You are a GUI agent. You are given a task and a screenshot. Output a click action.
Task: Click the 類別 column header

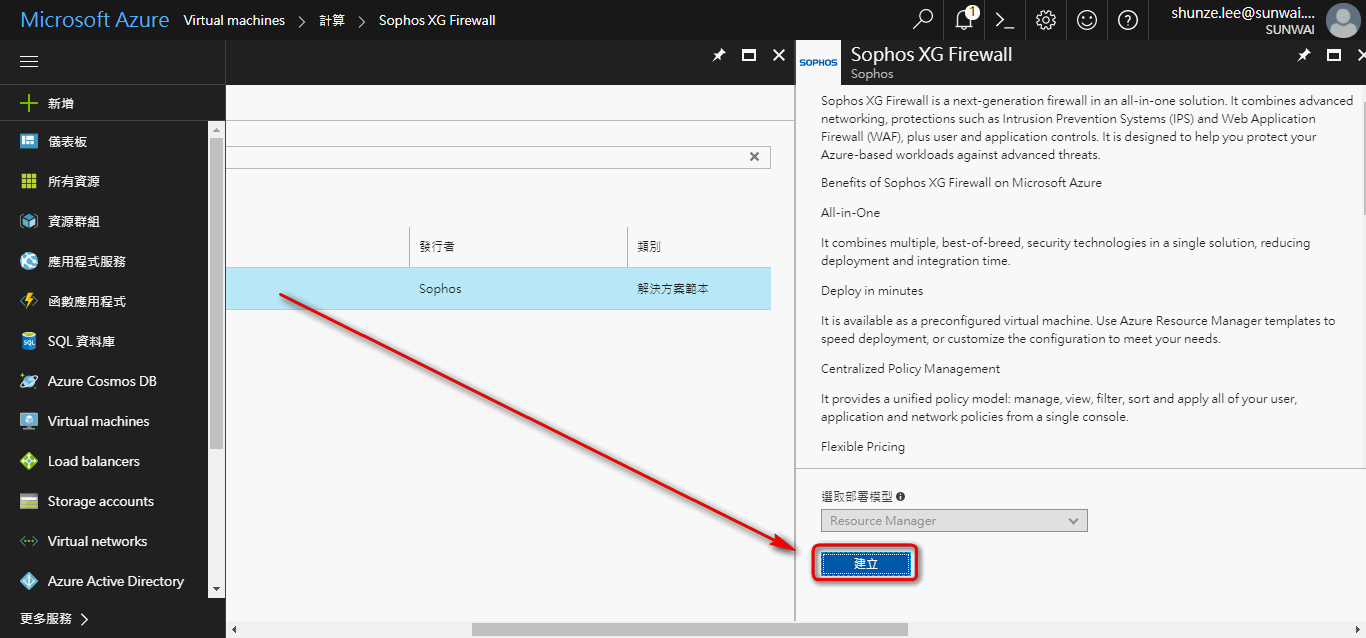point(649,246)
